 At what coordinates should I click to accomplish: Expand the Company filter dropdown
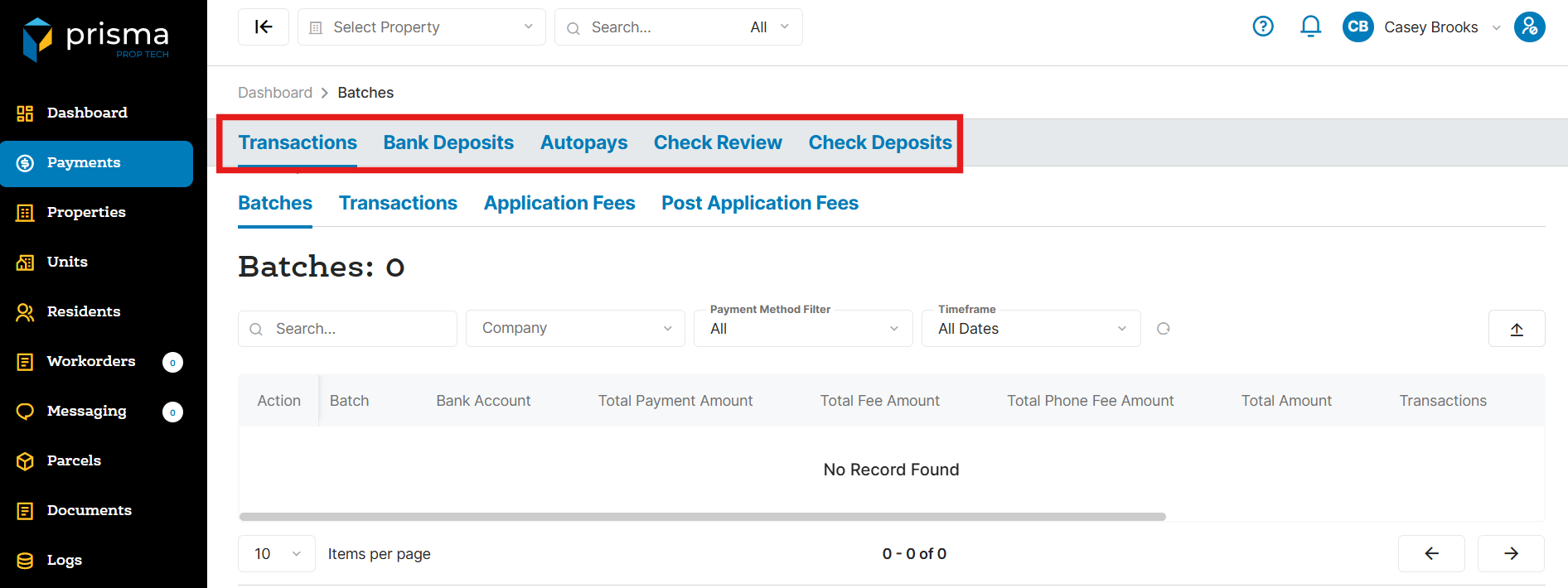(575, 329)
